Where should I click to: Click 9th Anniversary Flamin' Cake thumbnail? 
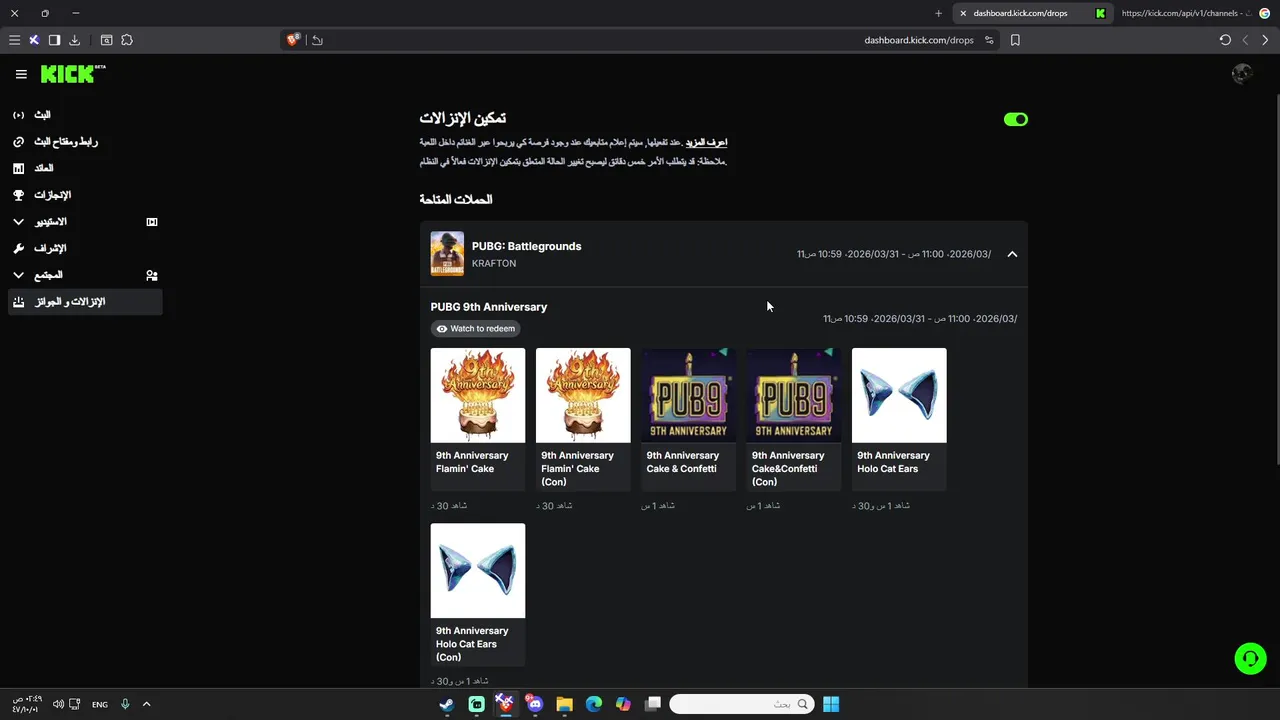point(478,395)
